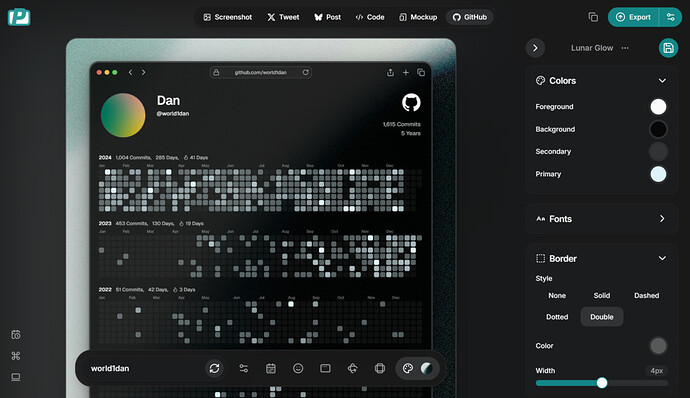Click the Export button
The height and width of the screenshot is (398, 690).
(x=633, y=17)
